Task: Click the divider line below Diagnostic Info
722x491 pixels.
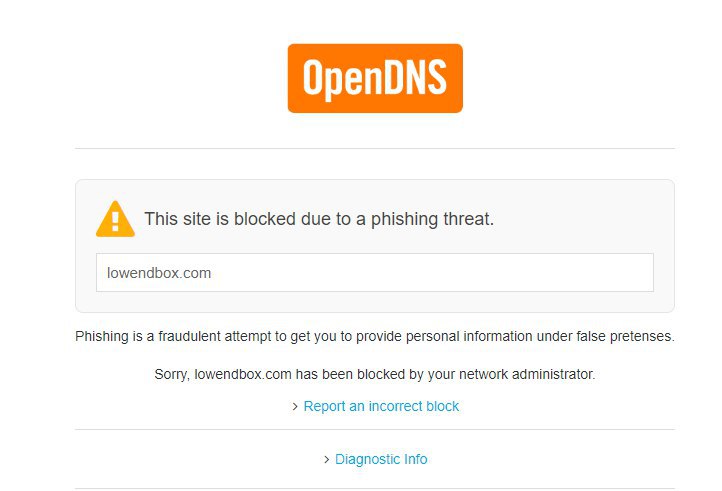Action: tap(374, 488)
